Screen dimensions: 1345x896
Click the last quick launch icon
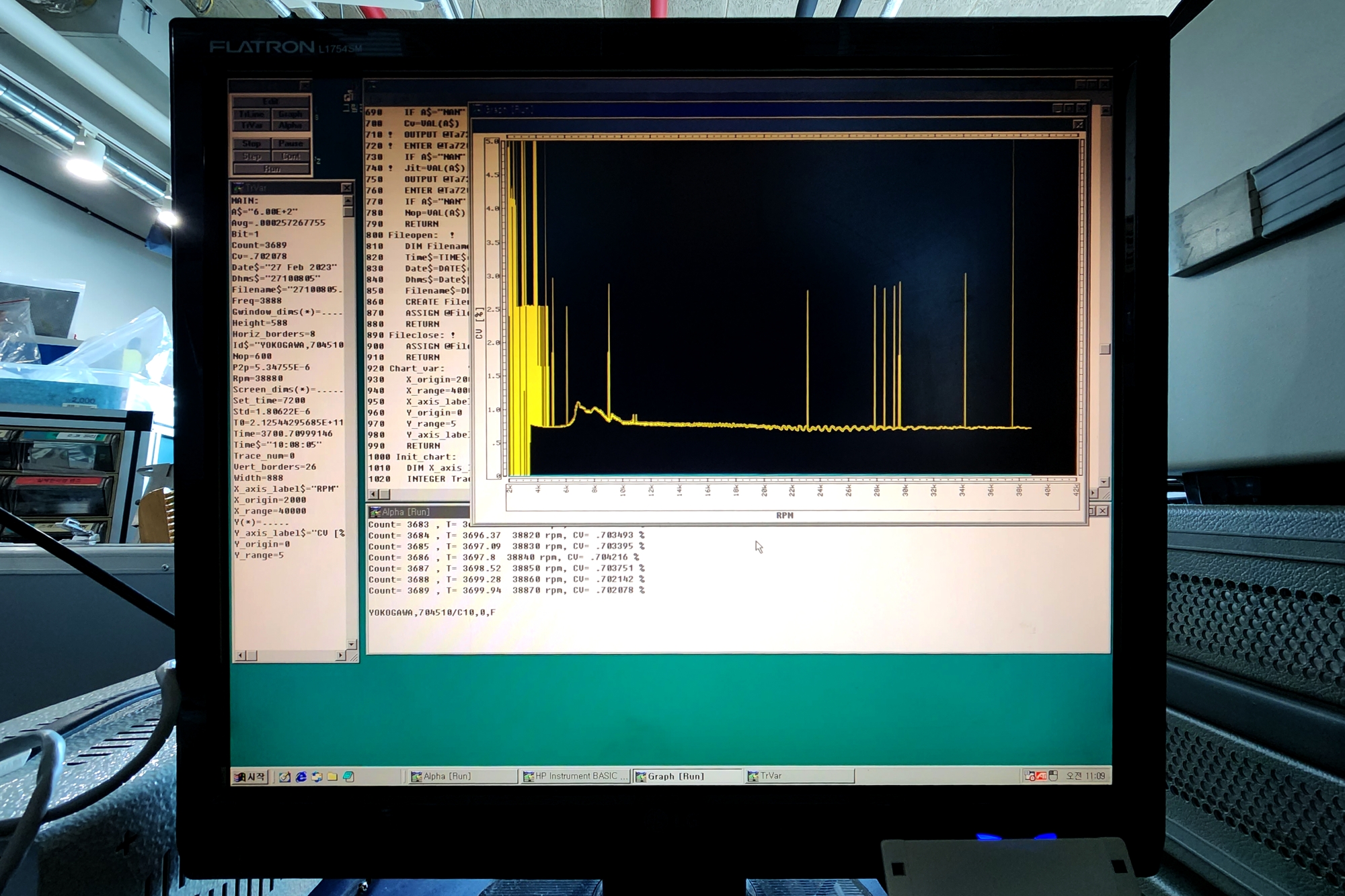(348, 776)
